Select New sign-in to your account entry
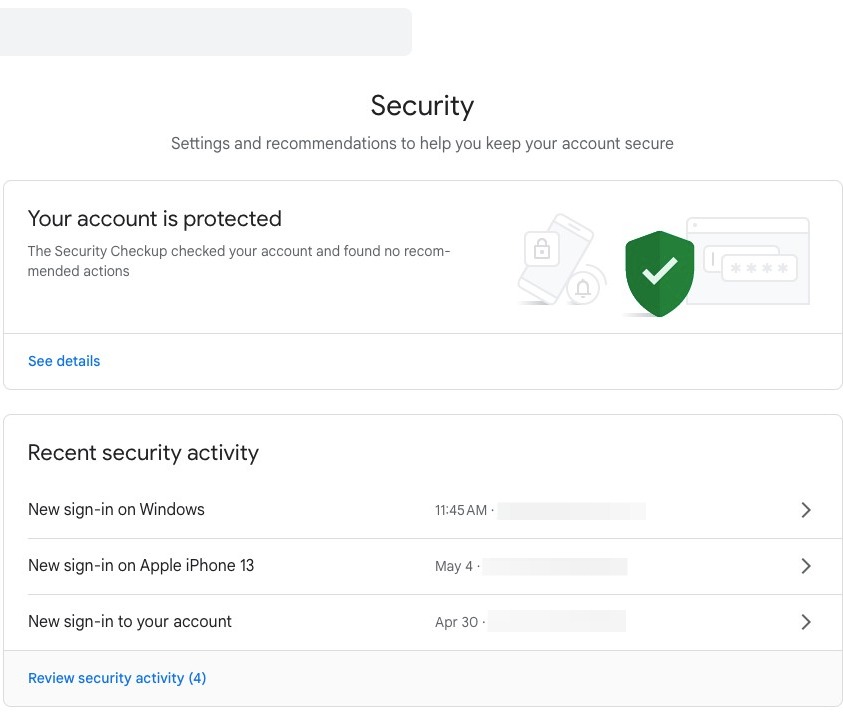The width and height of the screenshot is (843, 720). [x=130, y=622]
